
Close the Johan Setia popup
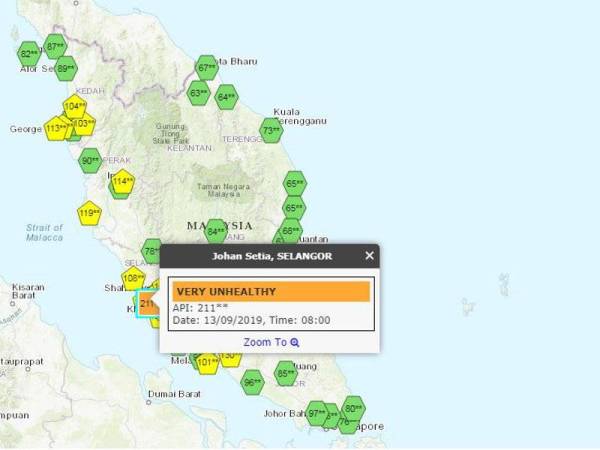(369, 256)
